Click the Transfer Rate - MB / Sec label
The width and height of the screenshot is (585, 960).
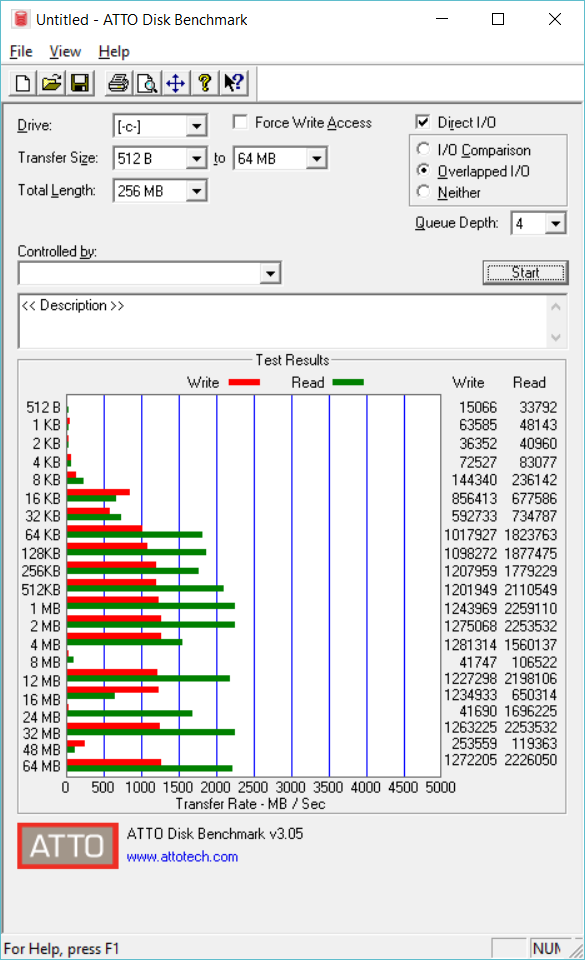[250, 804]
